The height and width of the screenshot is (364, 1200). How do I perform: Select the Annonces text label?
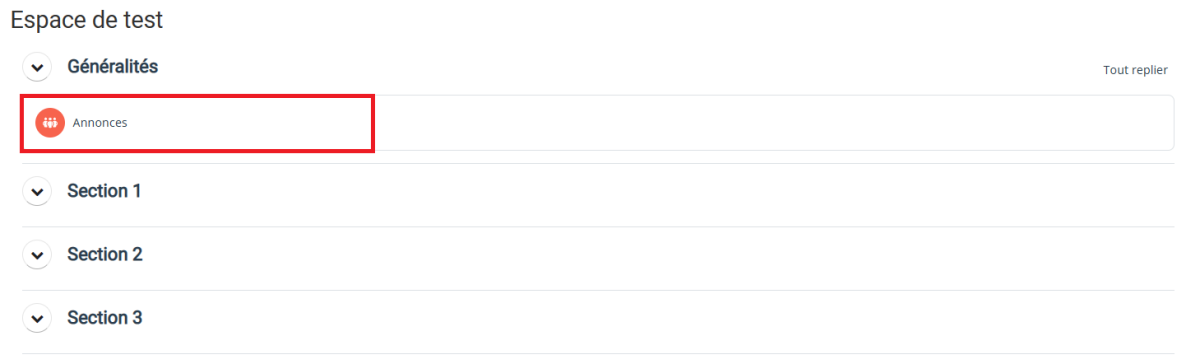click(100, 123)
